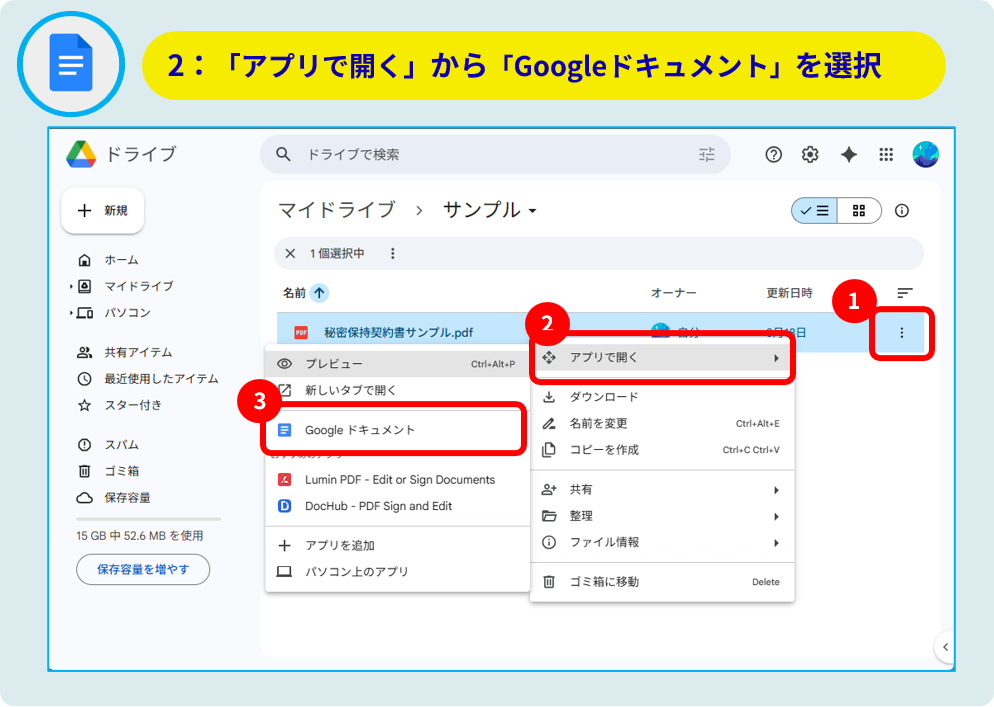Image resolution: width=994 pixels, height=707 pixels.
Task: Open the Google apps grid icon
Action: [x=885, y=154]
